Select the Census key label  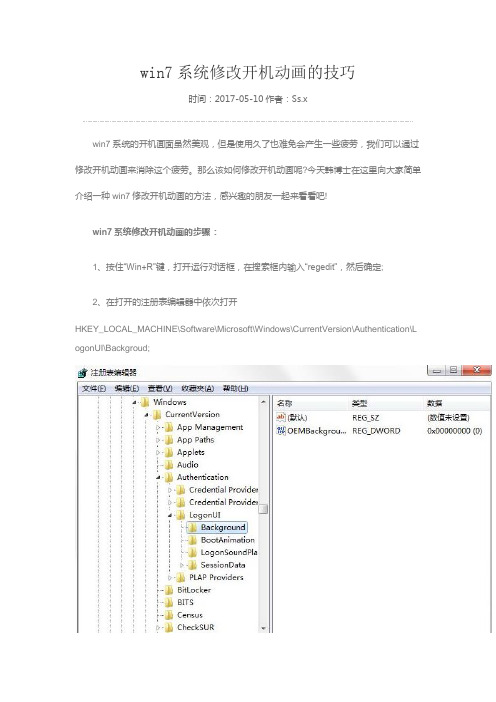(190, 615)
